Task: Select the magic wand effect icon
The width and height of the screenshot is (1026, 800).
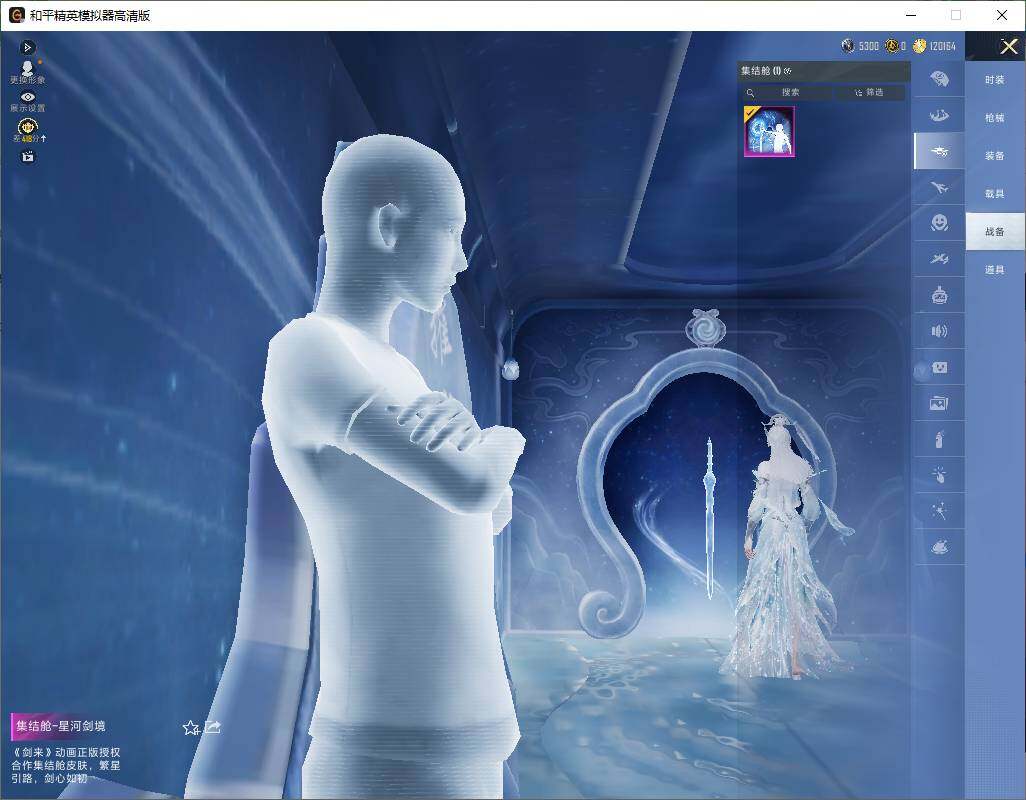Action: (x=939, y=511)
